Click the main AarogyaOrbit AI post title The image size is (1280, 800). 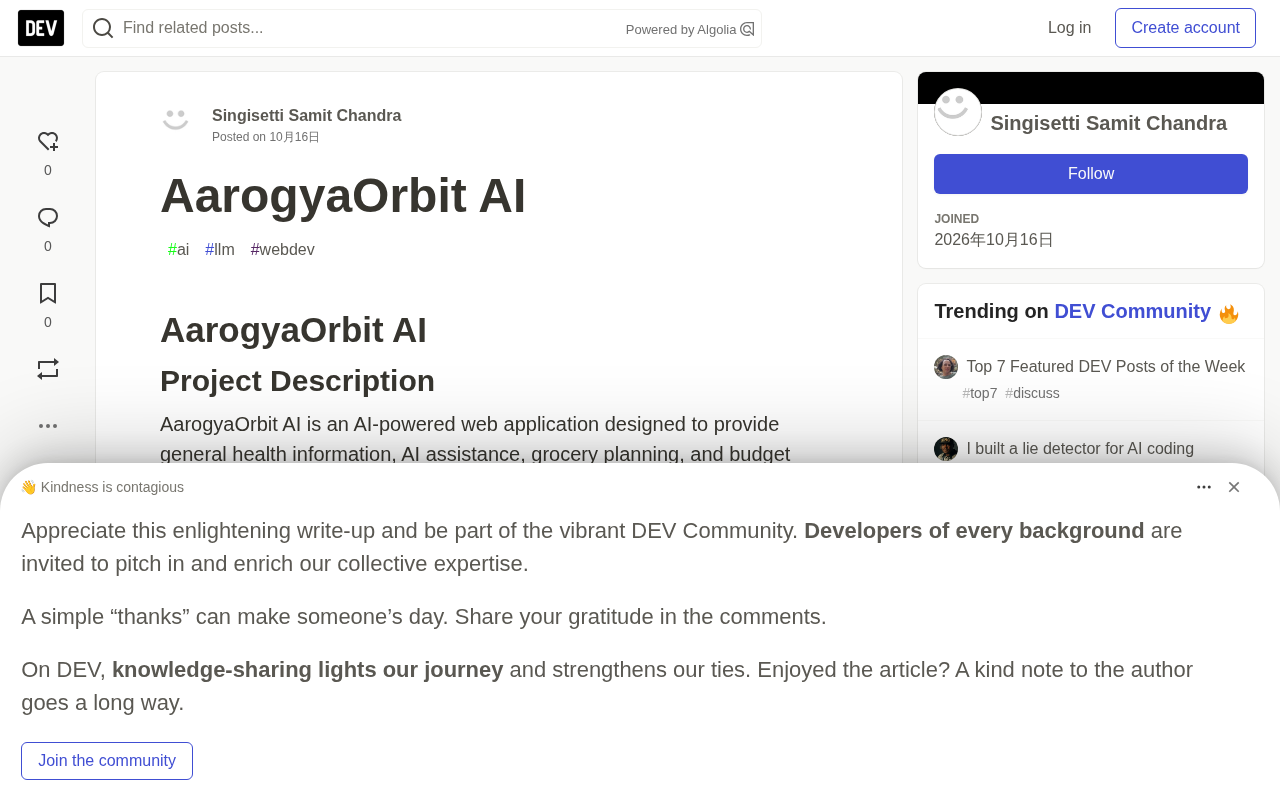343,195
